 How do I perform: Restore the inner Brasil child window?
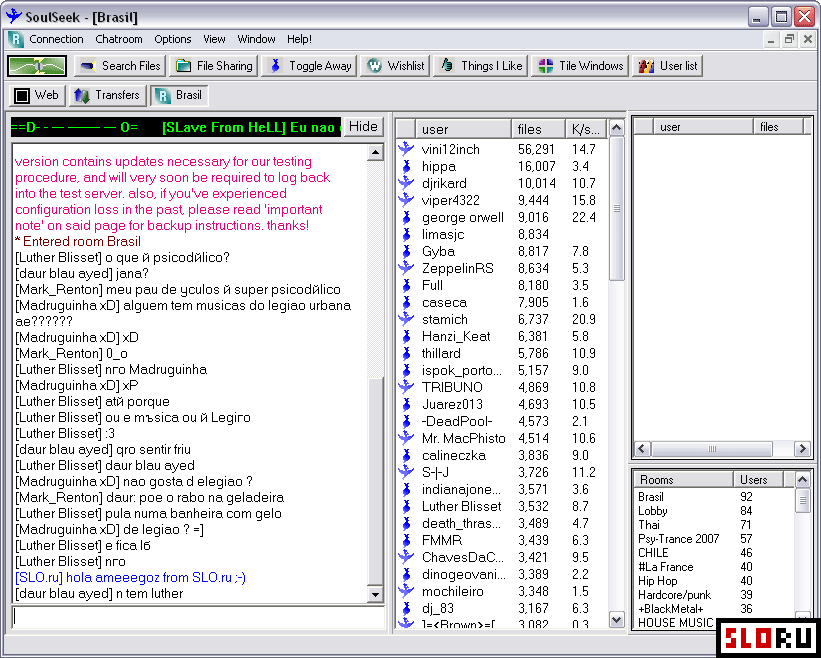coord(790,39)
